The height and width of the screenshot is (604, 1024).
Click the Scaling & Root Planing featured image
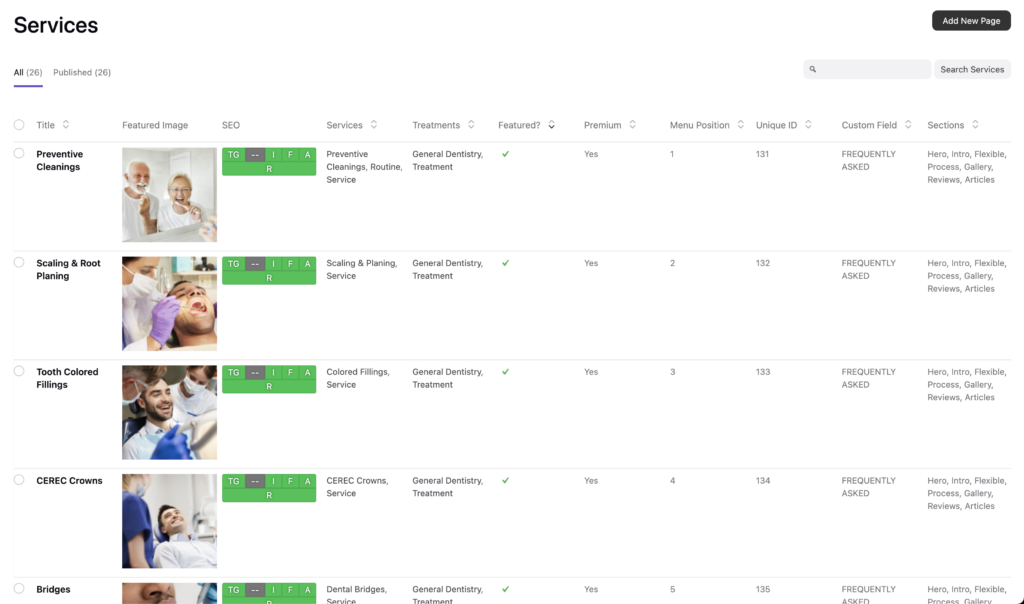[169, 304]
